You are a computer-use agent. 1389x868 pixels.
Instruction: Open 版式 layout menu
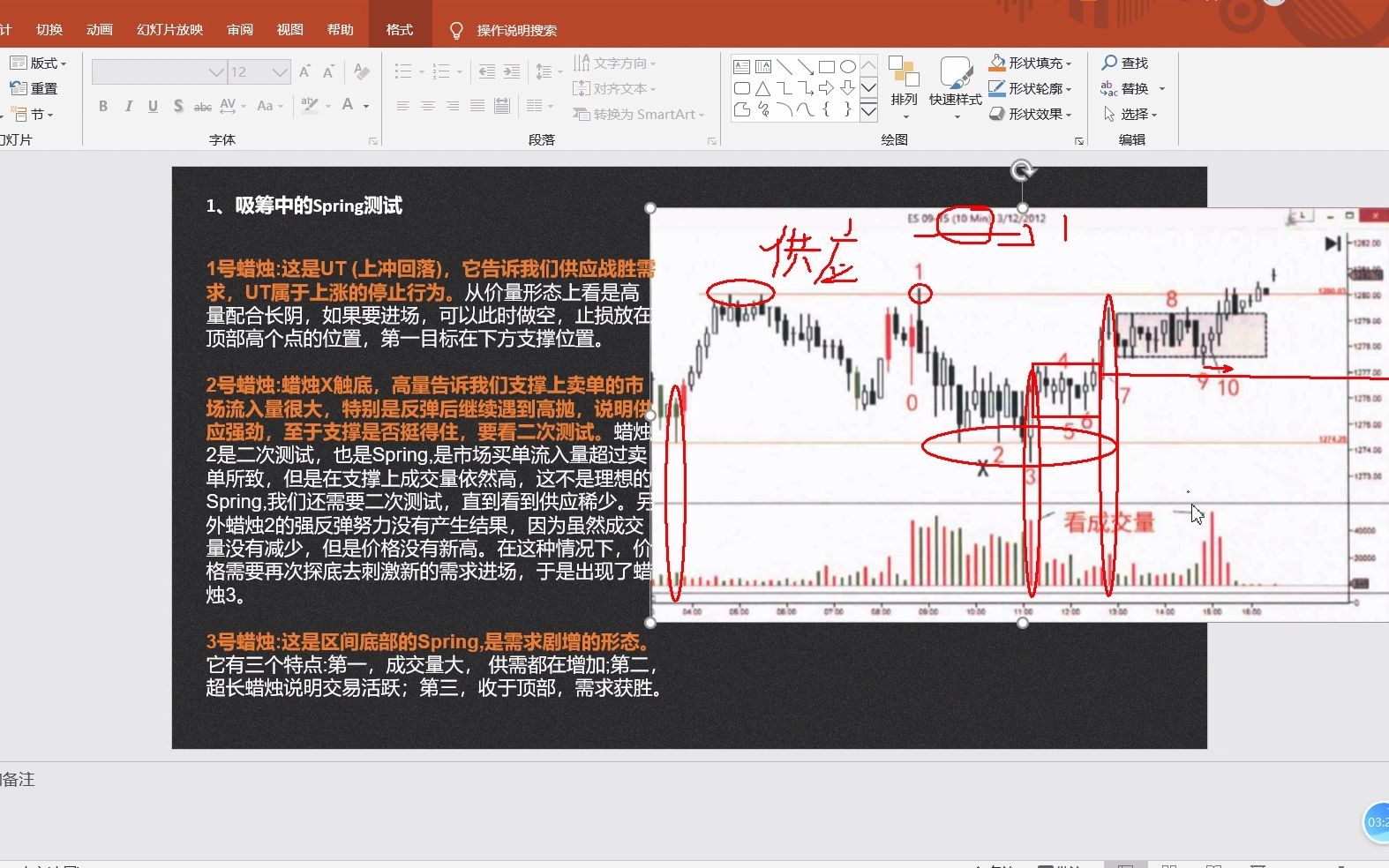pyautogui.click(x=38, y=64)
